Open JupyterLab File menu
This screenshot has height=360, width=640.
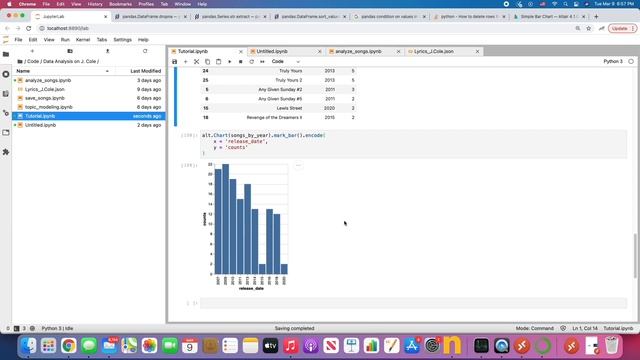[18, 40]
